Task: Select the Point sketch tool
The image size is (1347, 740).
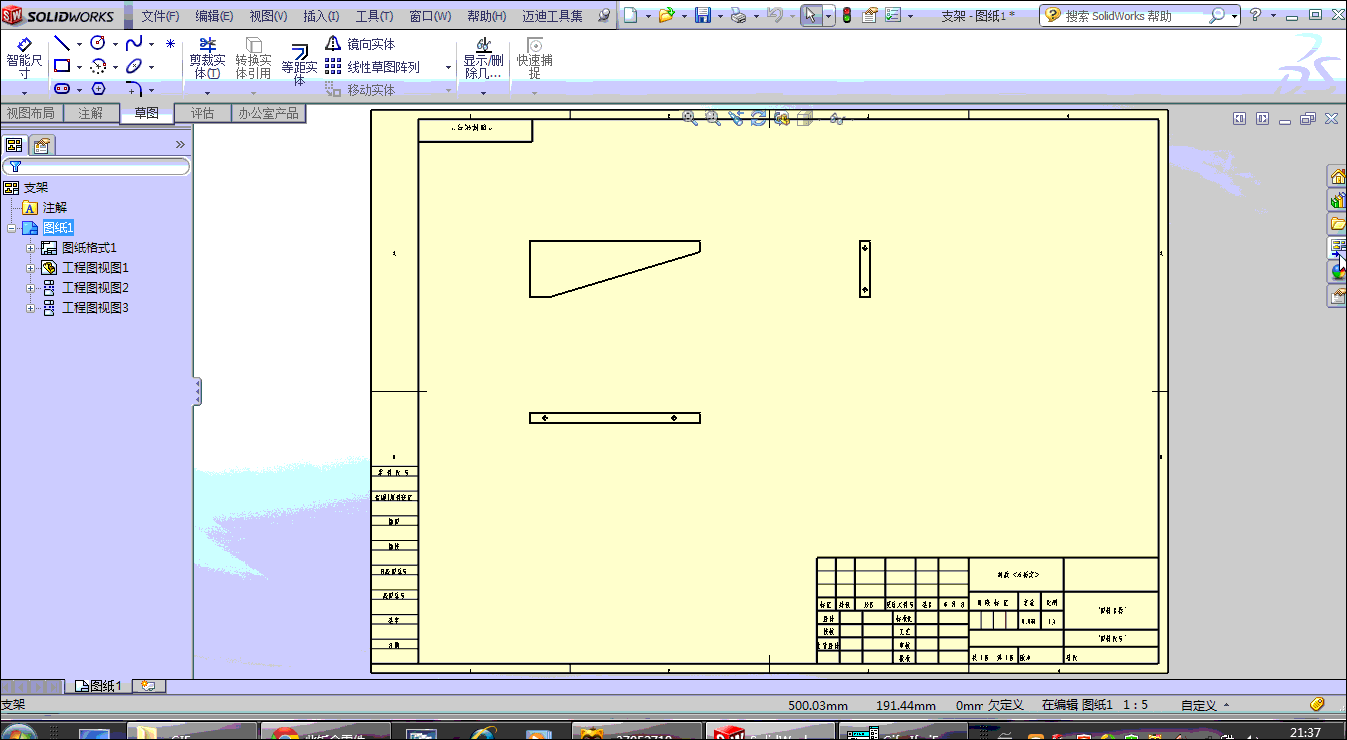Action: [x=170, y=43]
